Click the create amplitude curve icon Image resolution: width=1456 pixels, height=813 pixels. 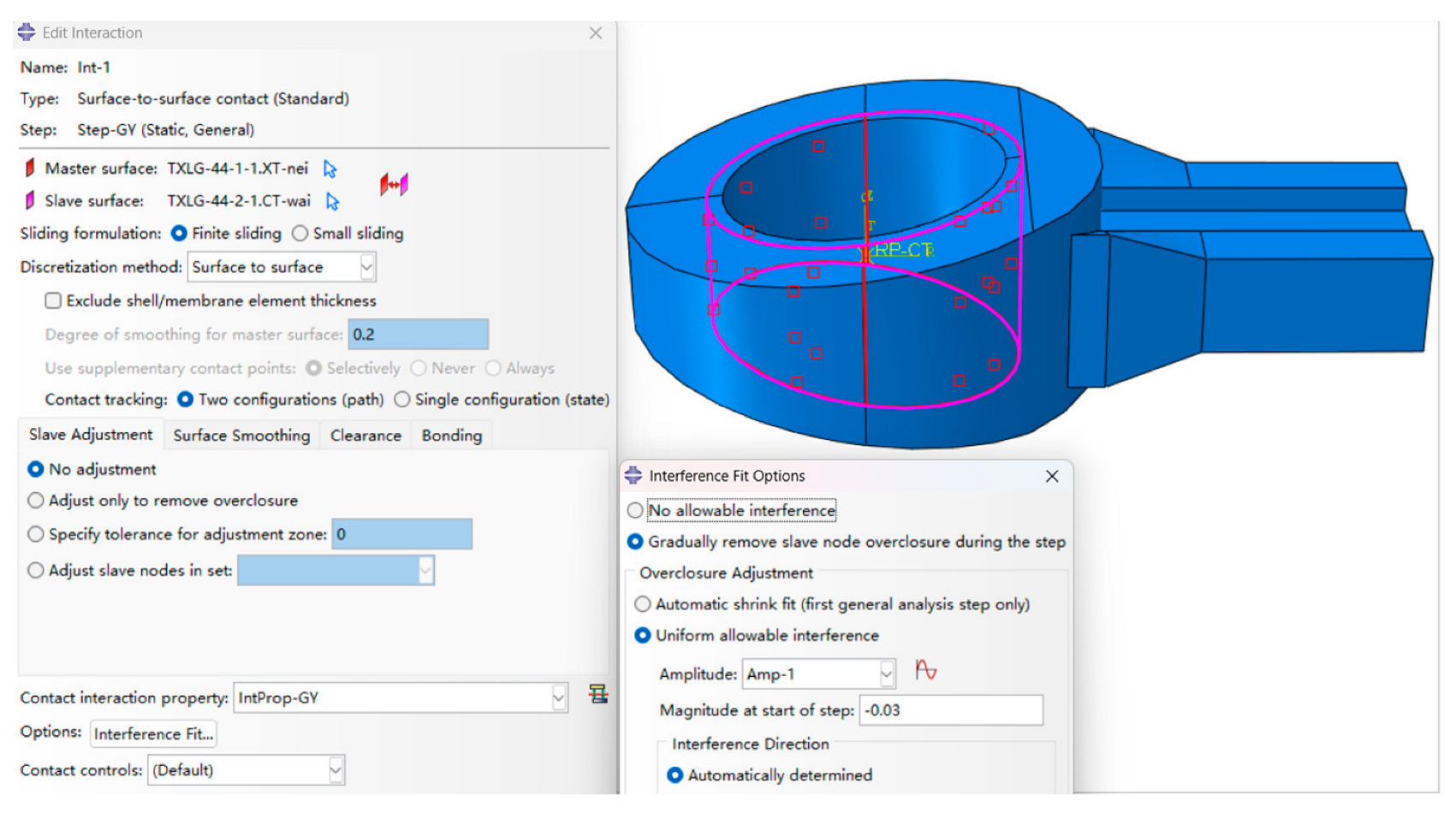(x=925, y=670)
